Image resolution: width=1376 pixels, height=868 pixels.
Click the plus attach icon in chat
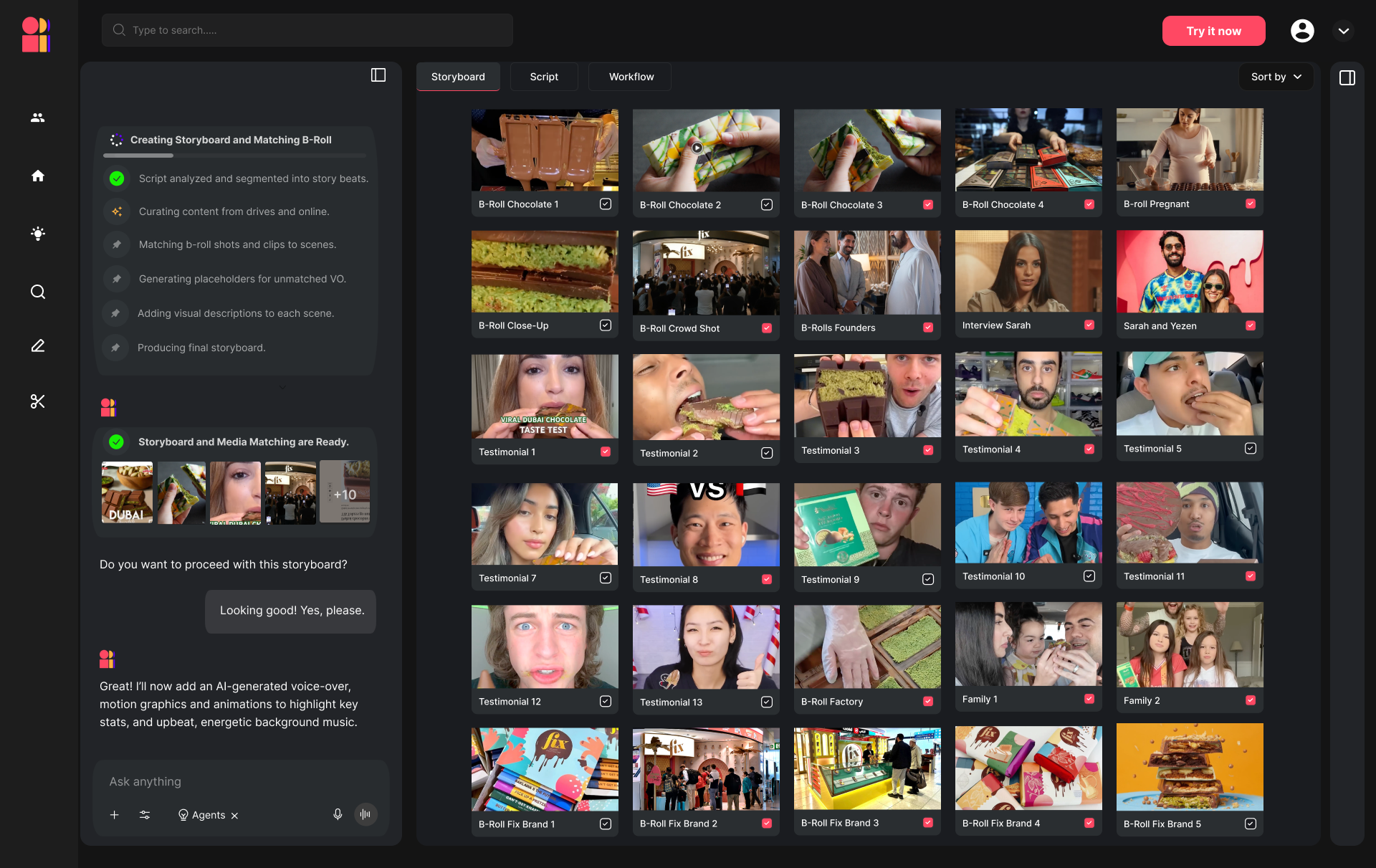tap(115, 815)
